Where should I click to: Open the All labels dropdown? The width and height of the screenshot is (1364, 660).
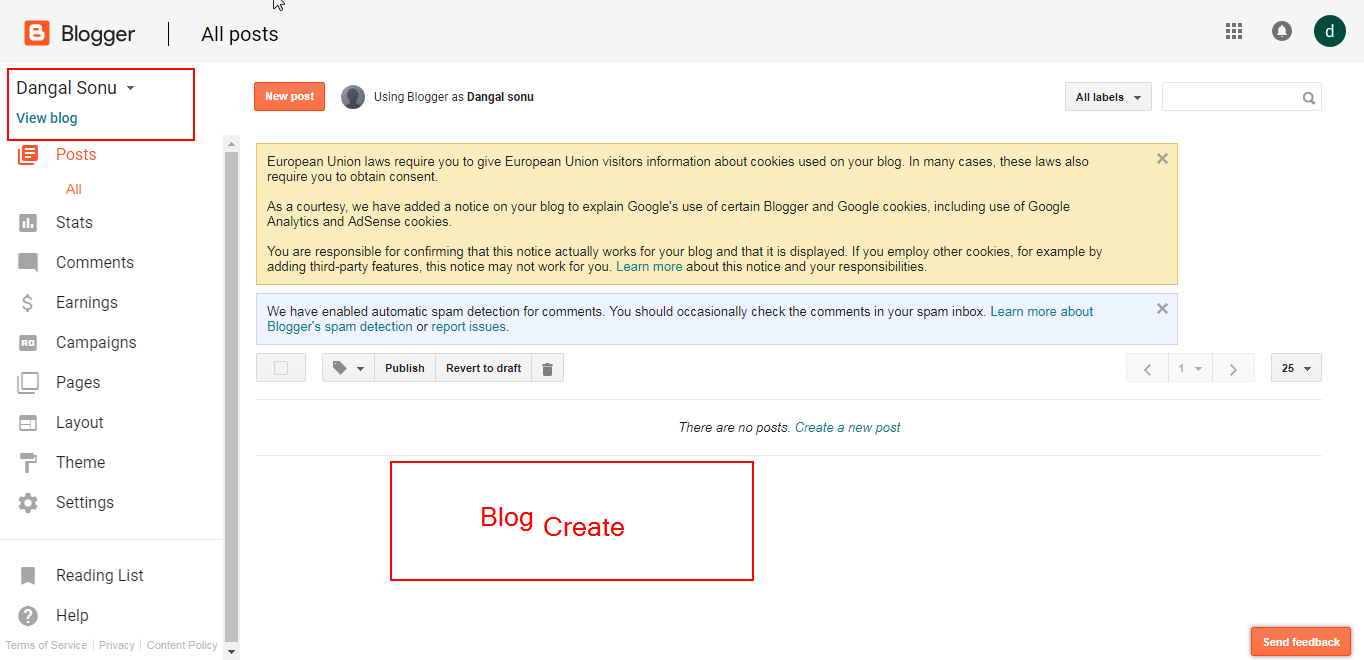pyautogui.click(x=1108, y=97)
